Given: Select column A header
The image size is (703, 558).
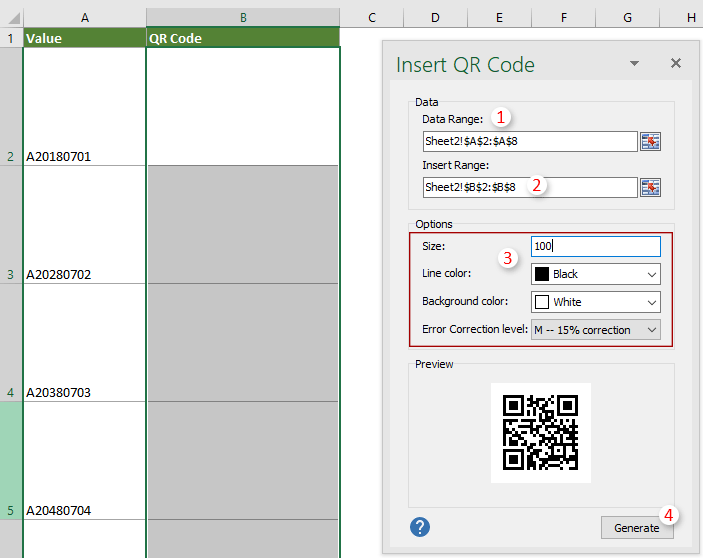Looking at the screenshot, I should click(x=85, y=18).
